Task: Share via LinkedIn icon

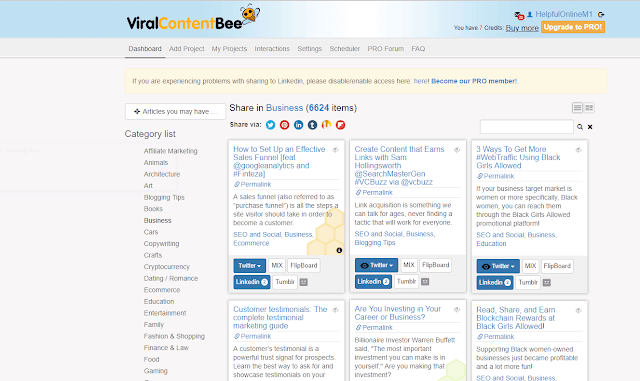Action: (298, 125)
